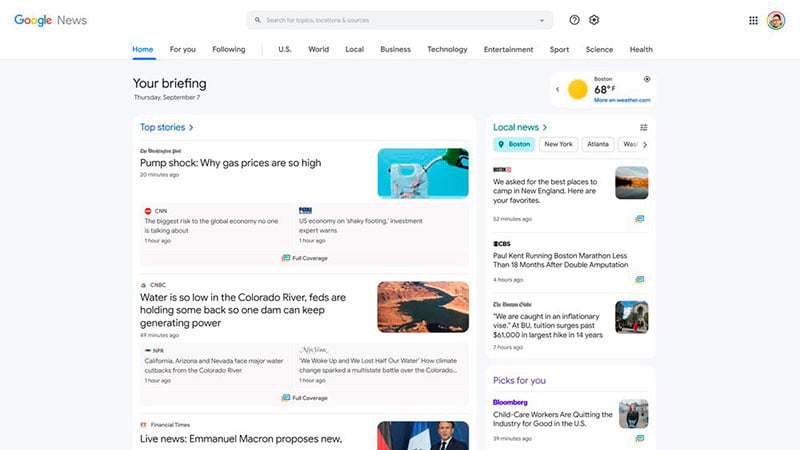Open the Bloomberg story thumbnail
The image size is (800, 450).
[x=633, y=414]
